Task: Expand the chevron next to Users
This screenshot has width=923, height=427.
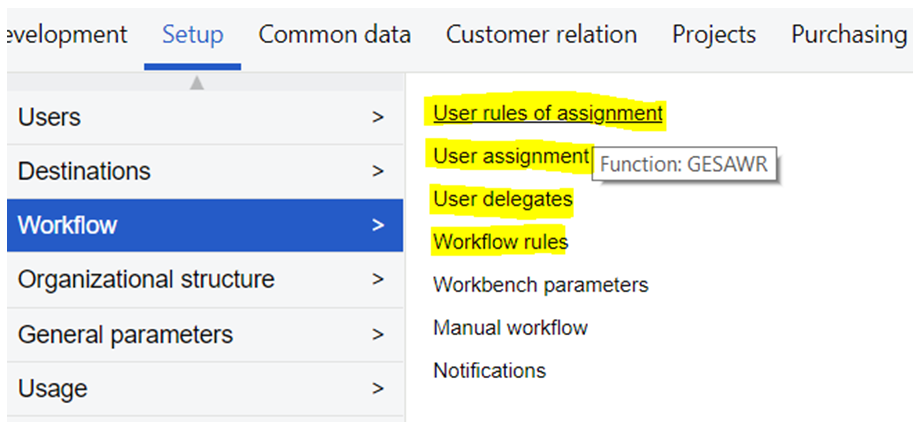Action: tap(377, 118)
